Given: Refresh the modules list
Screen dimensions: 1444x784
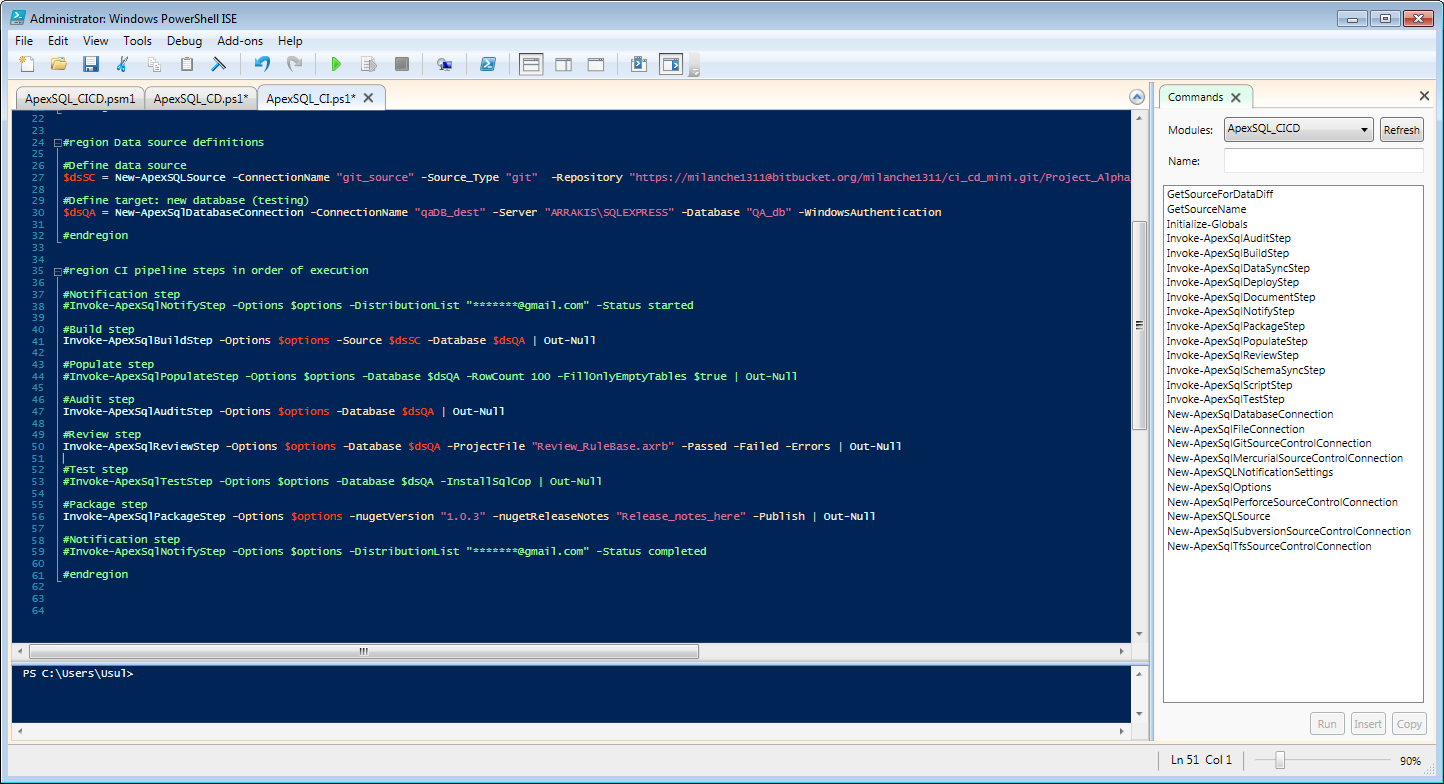Looking at the screenshot, I should (x=1401, y=130).
